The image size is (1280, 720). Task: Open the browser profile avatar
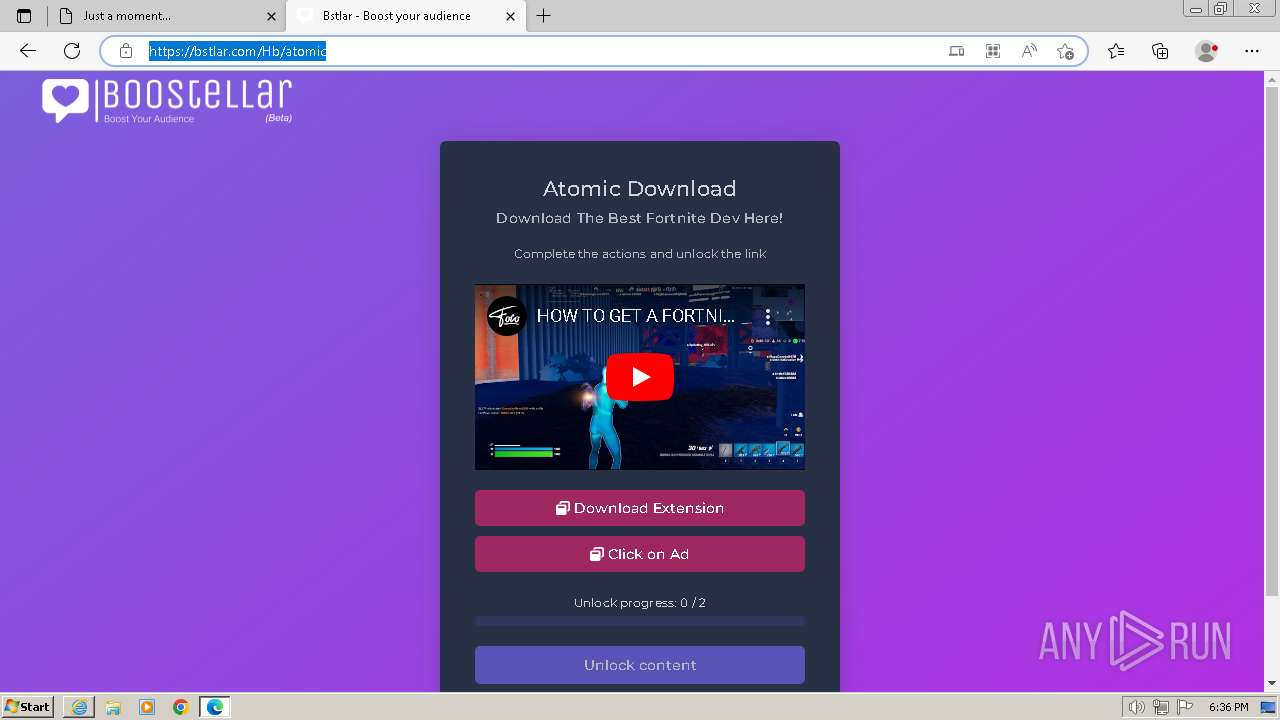(x=1207, y=51)
